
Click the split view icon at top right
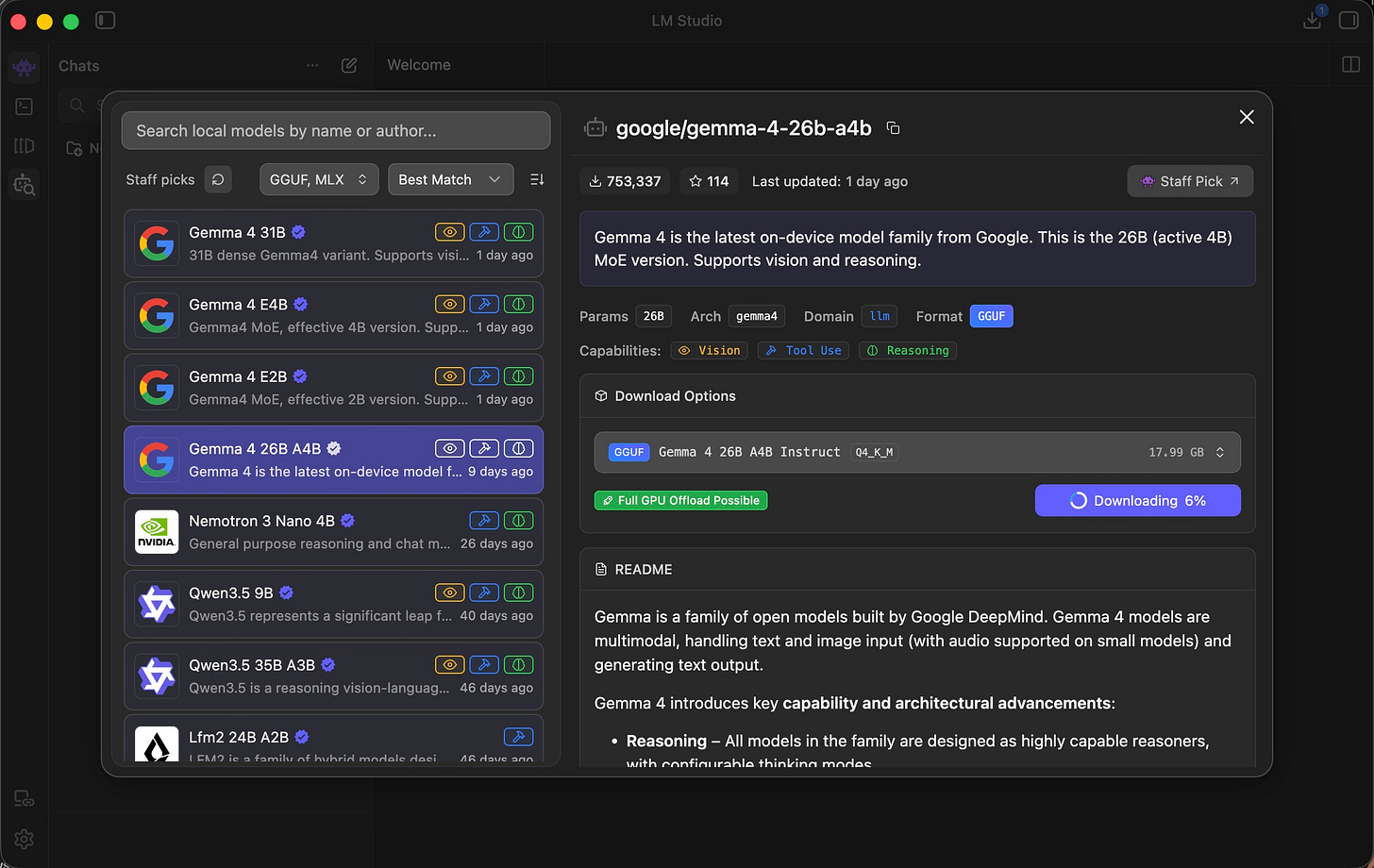coord(1349,65)
